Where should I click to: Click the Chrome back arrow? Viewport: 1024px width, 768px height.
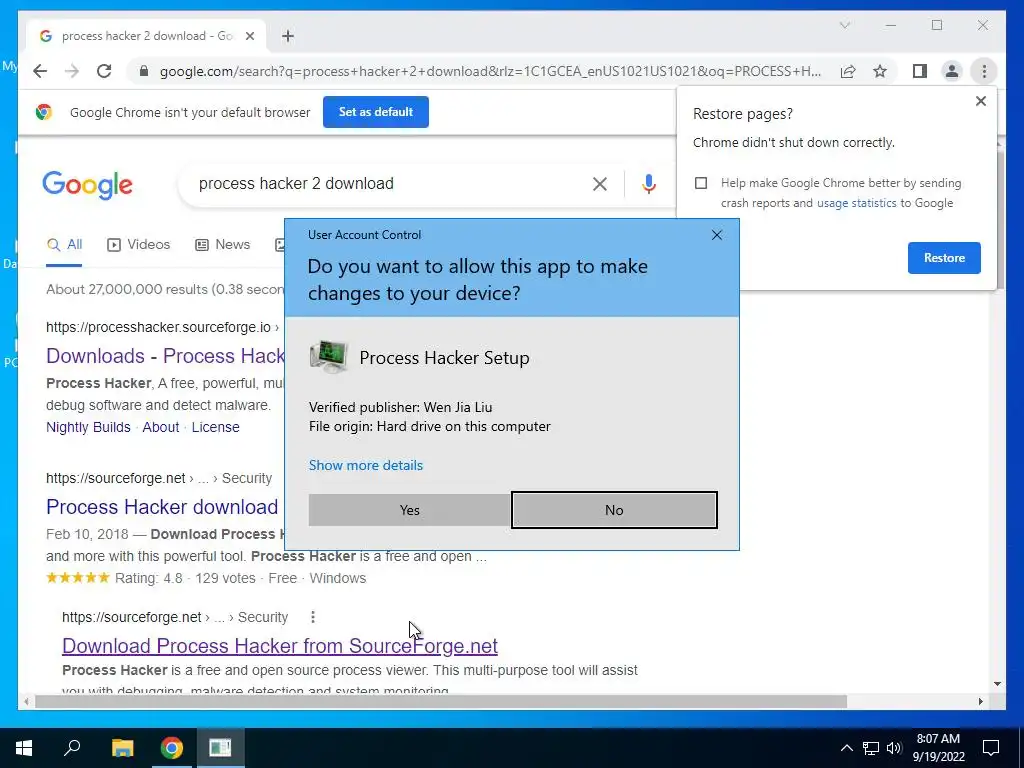[x=40, y=71]
